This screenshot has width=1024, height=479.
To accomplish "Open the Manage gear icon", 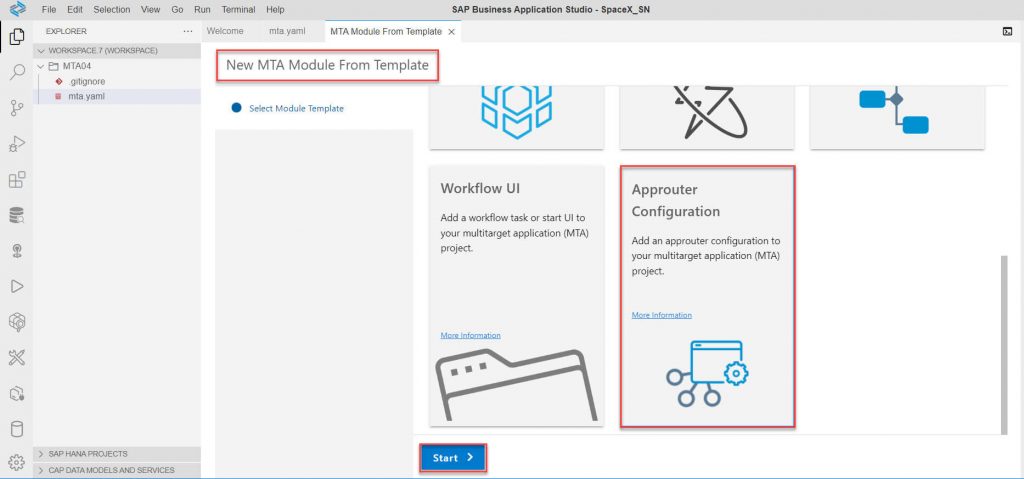I will (x=17, y=463).
